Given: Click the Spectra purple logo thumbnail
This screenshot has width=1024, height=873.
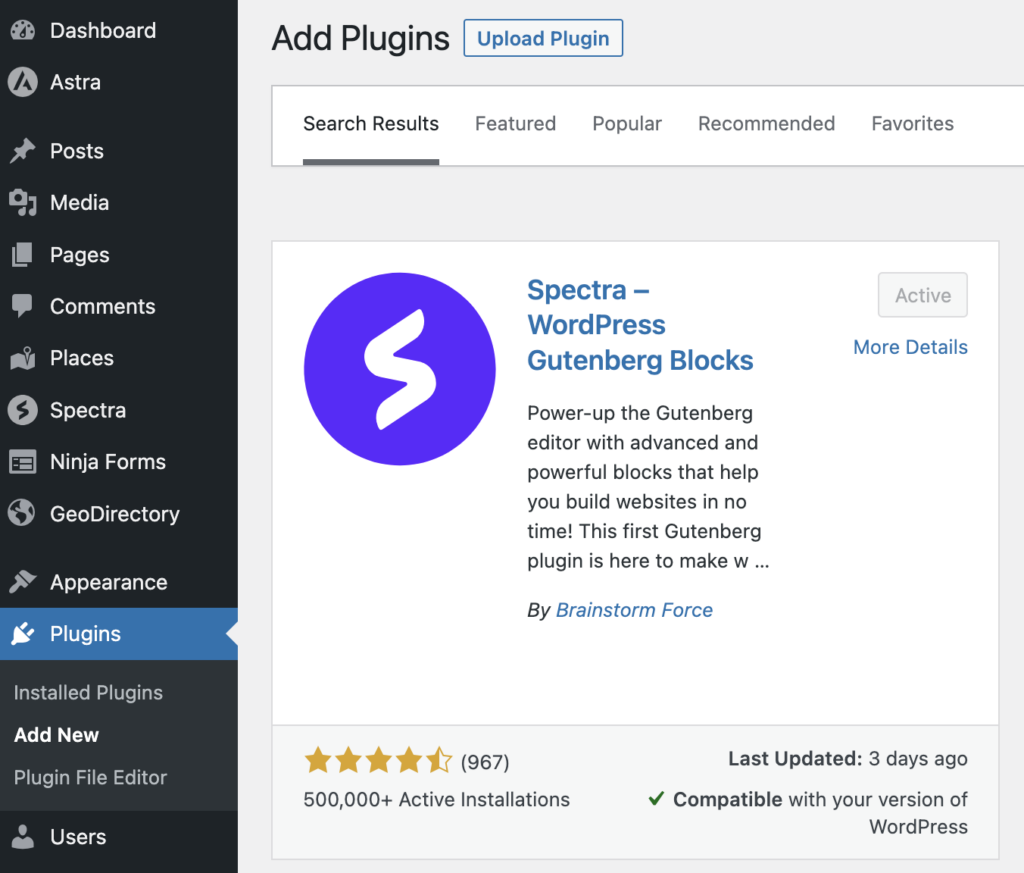Looking at the screenshot, I should [399, 369].
